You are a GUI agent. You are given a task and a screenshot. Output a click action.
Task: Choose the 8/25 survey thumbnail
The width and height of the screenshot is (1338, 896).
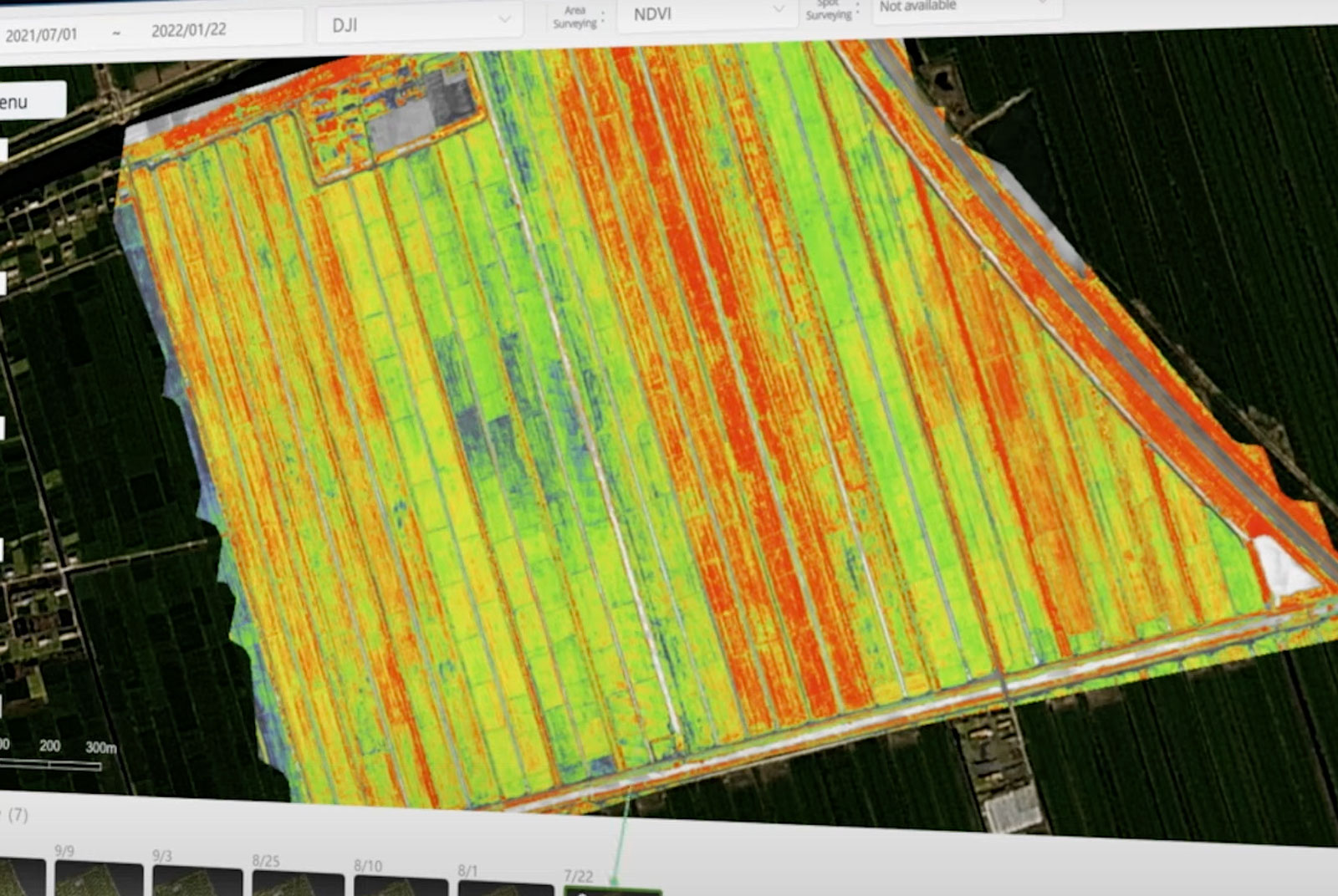[298, 883]
